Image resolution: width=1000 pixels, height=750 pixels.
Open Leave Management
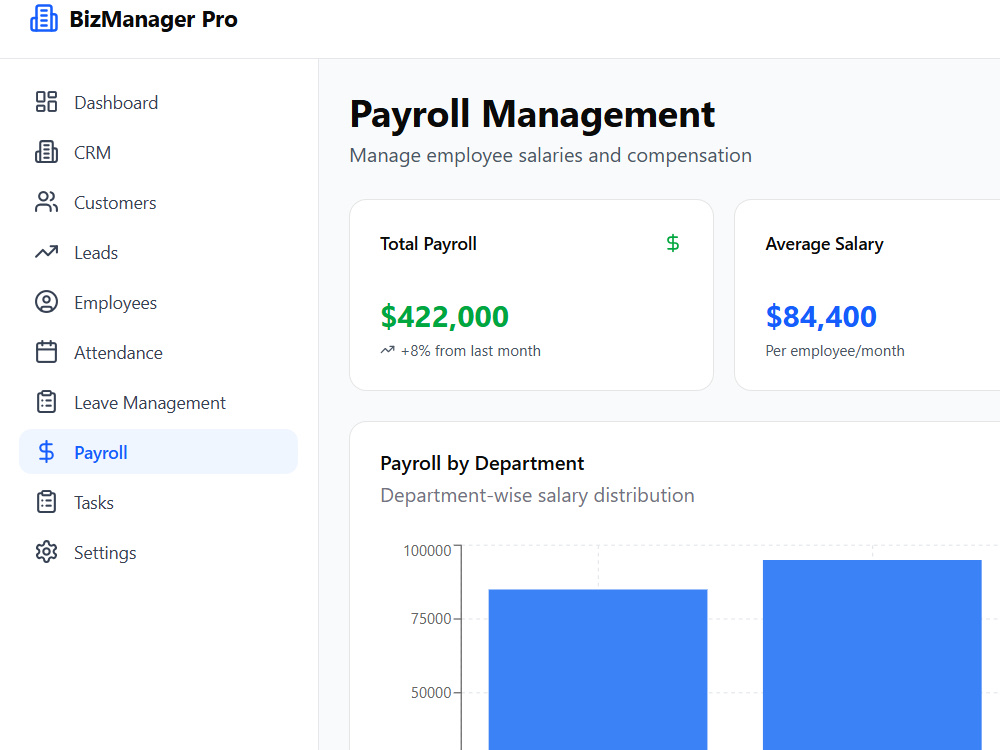[x=159, y=402]
